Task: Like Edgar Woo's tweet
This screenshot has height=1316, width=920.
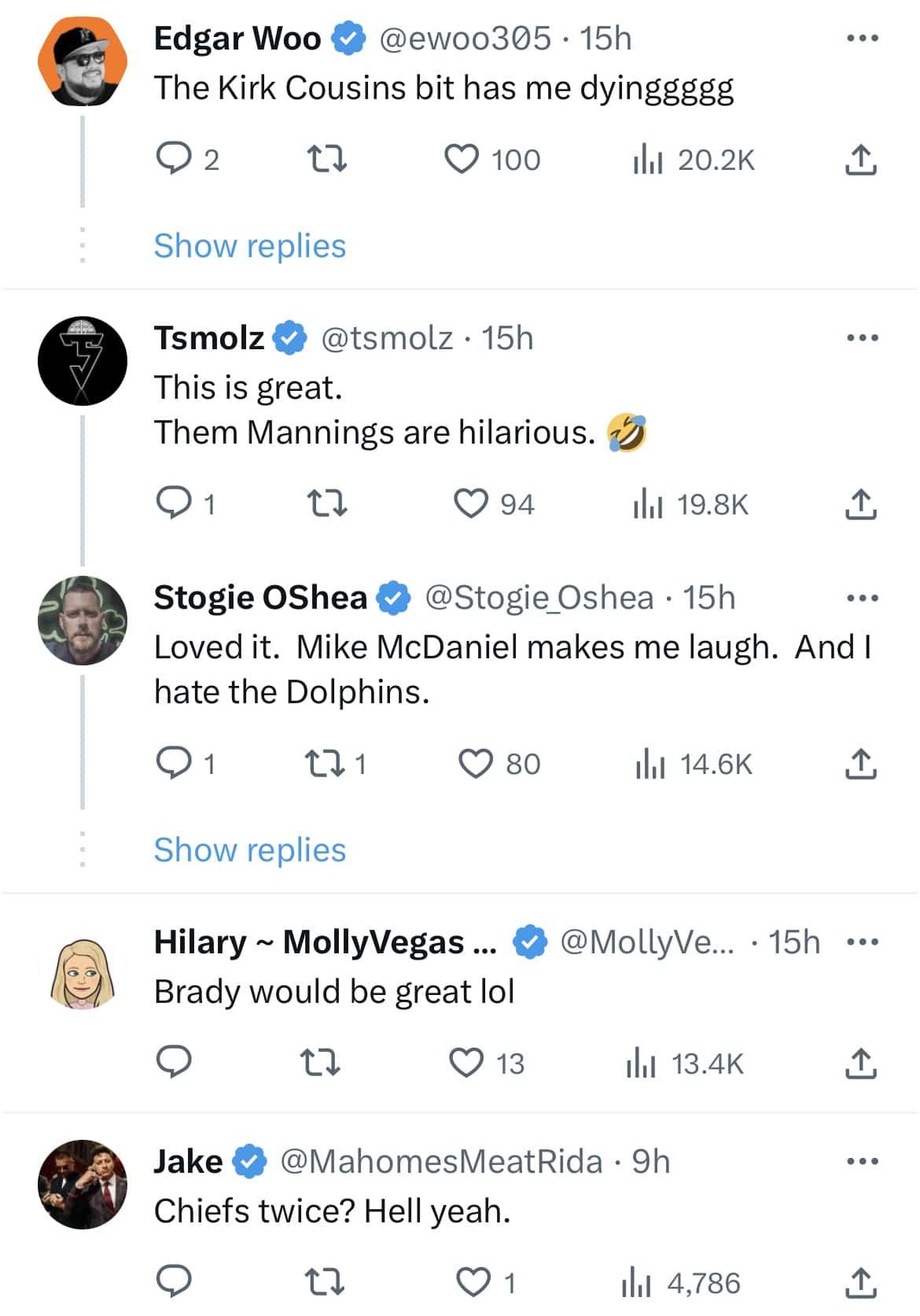Action: pyautogui.click(x=462, y=159)
